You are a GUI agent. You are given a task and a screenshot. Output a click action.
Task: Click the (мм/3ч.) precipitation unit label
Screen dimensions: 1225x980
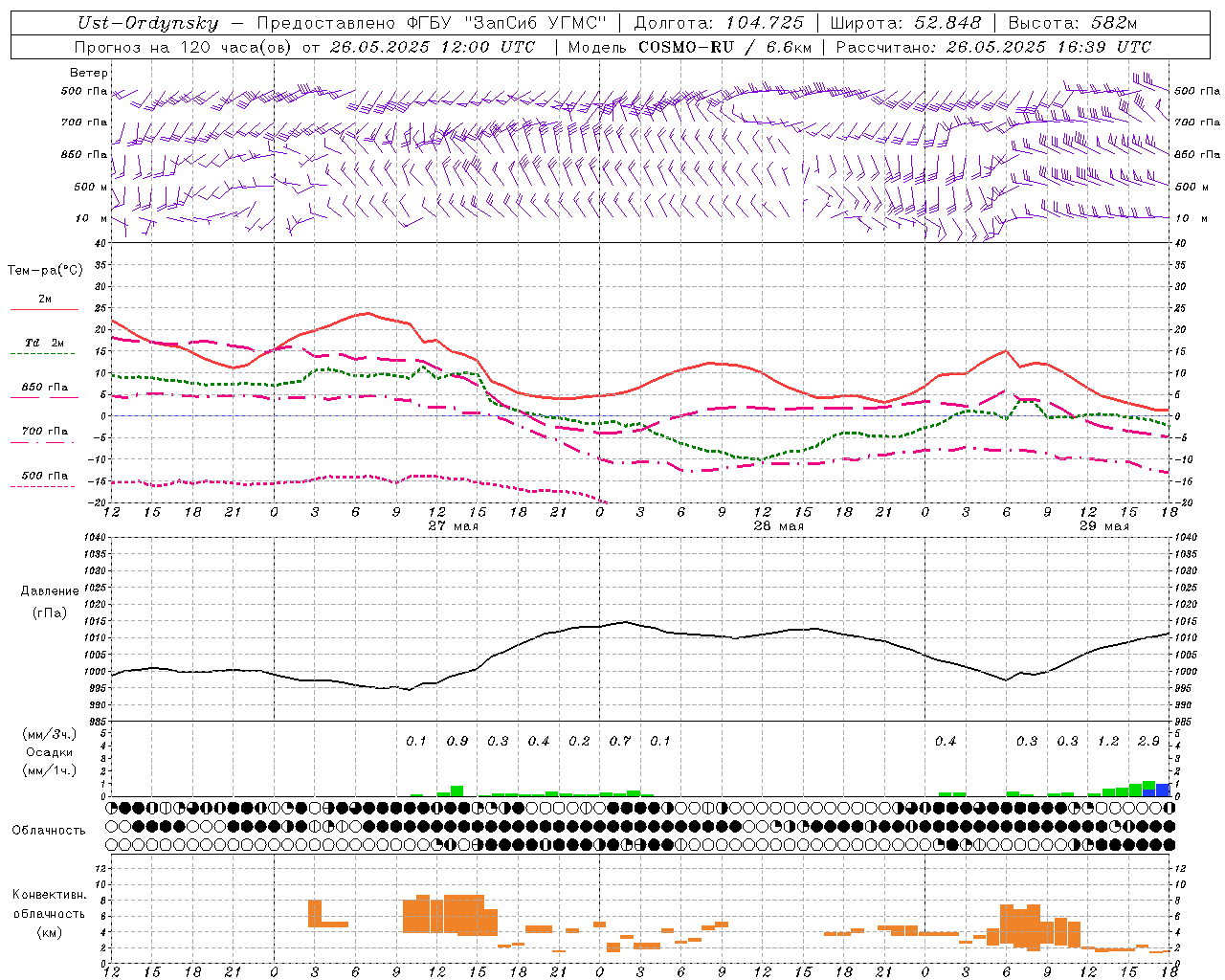click(x=50, y=733)
